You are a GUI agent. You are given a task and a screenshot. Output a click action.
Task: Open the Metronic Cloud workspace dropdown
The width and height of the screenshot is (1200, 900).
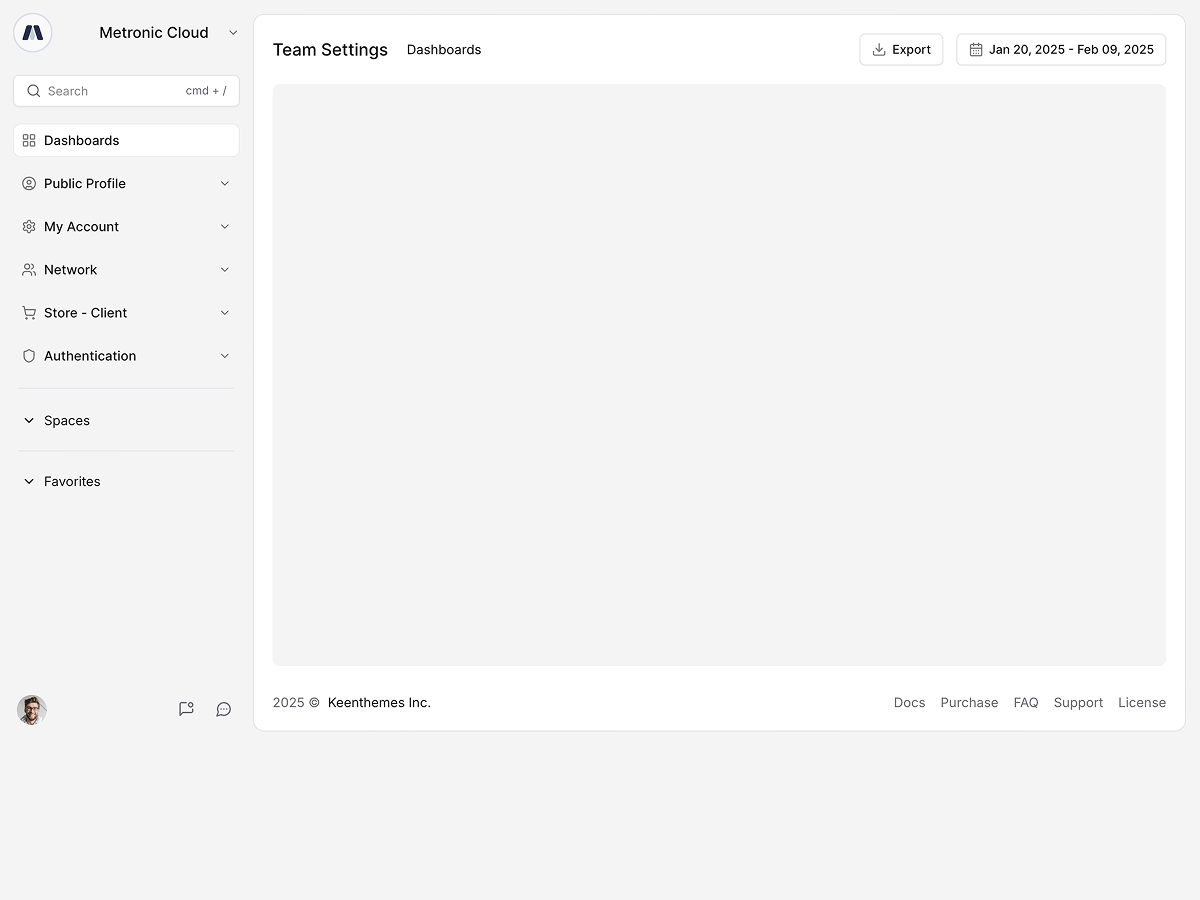[x=233, y=33]
